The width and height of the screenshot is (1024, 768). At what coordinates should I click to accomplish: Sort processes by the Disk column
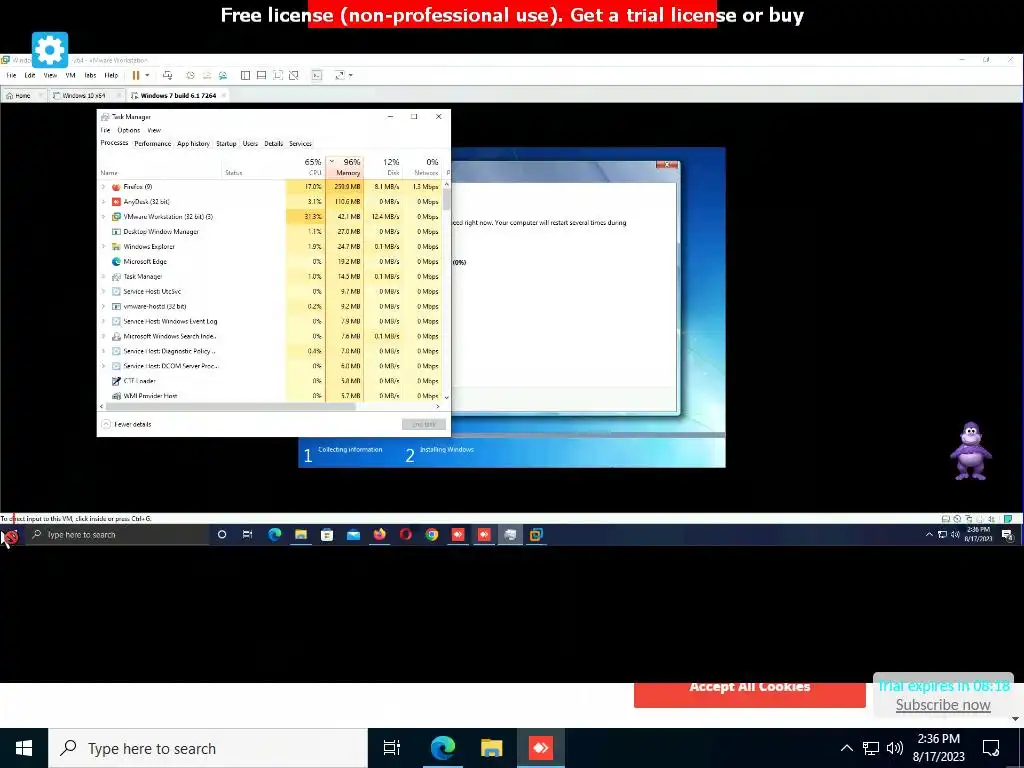coord(384,167)
